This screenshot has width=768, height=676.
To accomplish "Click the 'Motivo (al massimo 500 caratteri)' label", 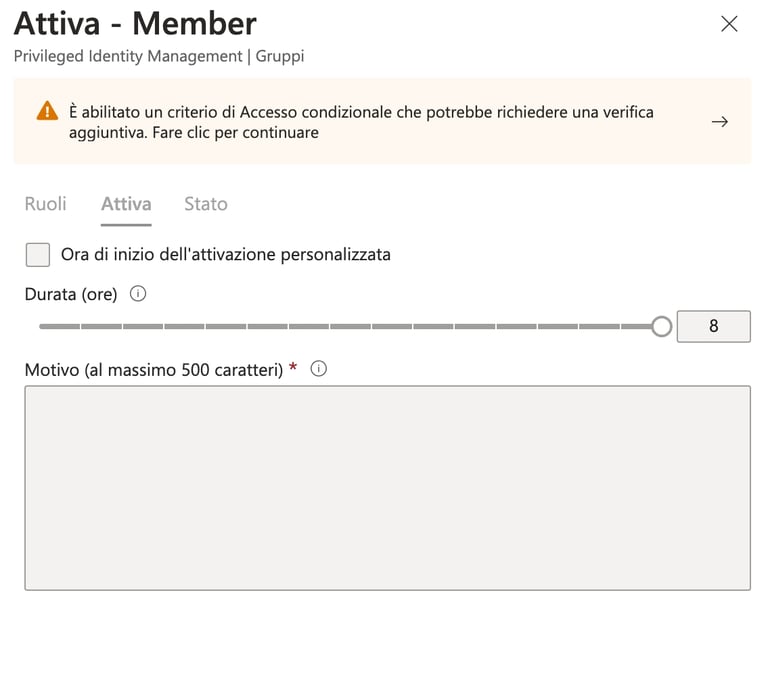I will 154,370.
